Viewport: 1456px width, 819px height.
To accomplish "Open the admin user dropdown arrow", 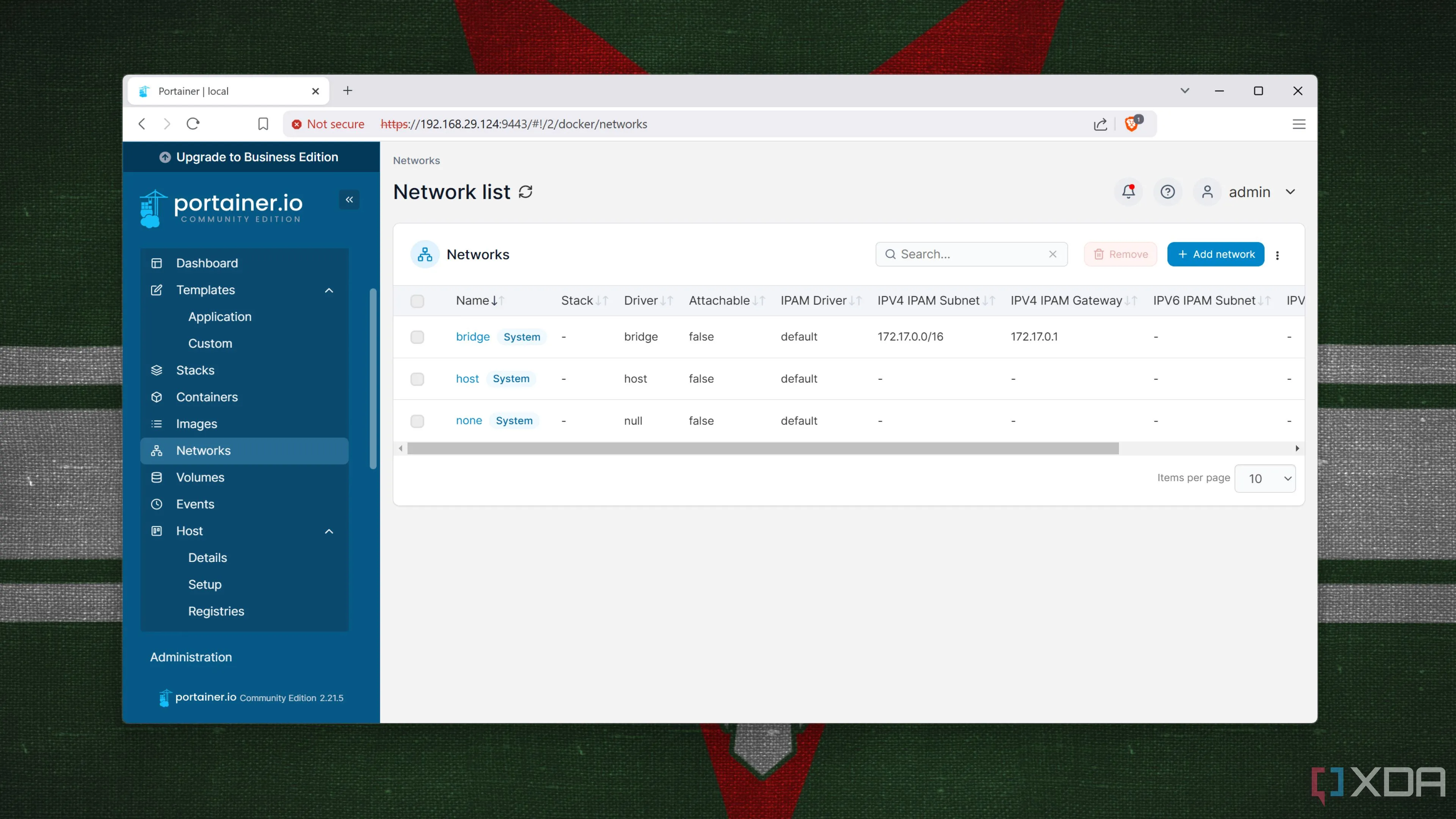I will point(1290,191).
